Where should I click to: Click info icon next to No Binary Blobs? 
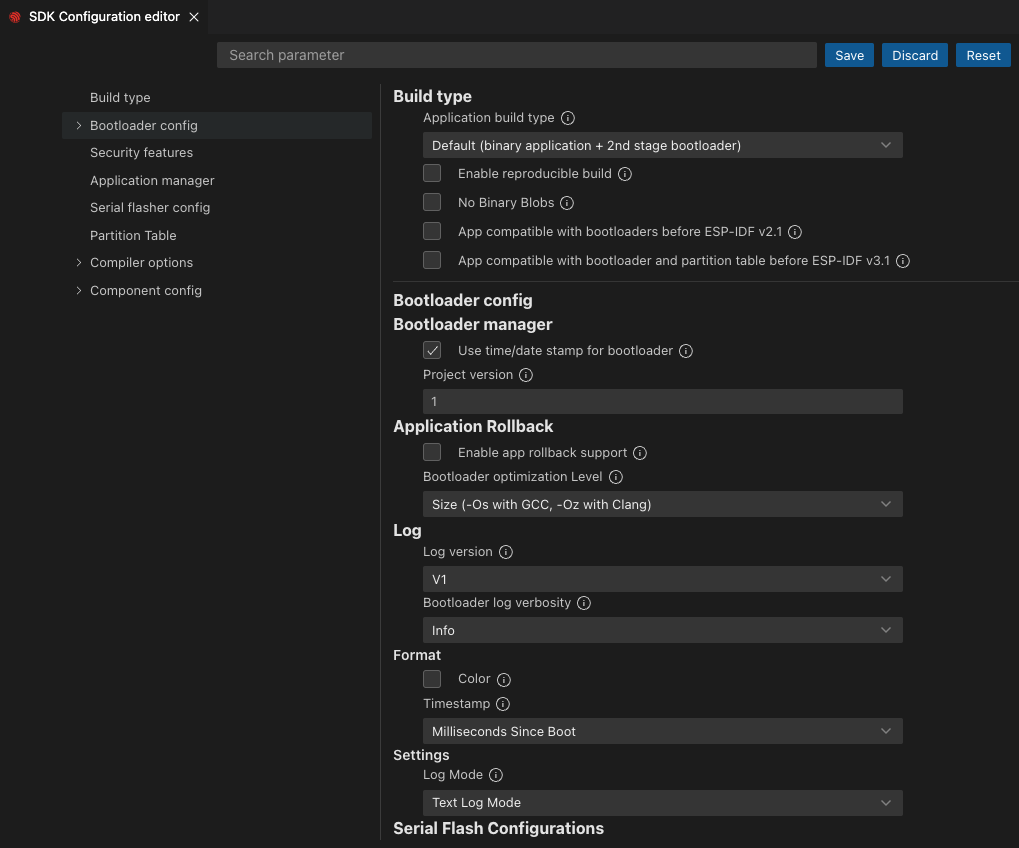point(567,203)
